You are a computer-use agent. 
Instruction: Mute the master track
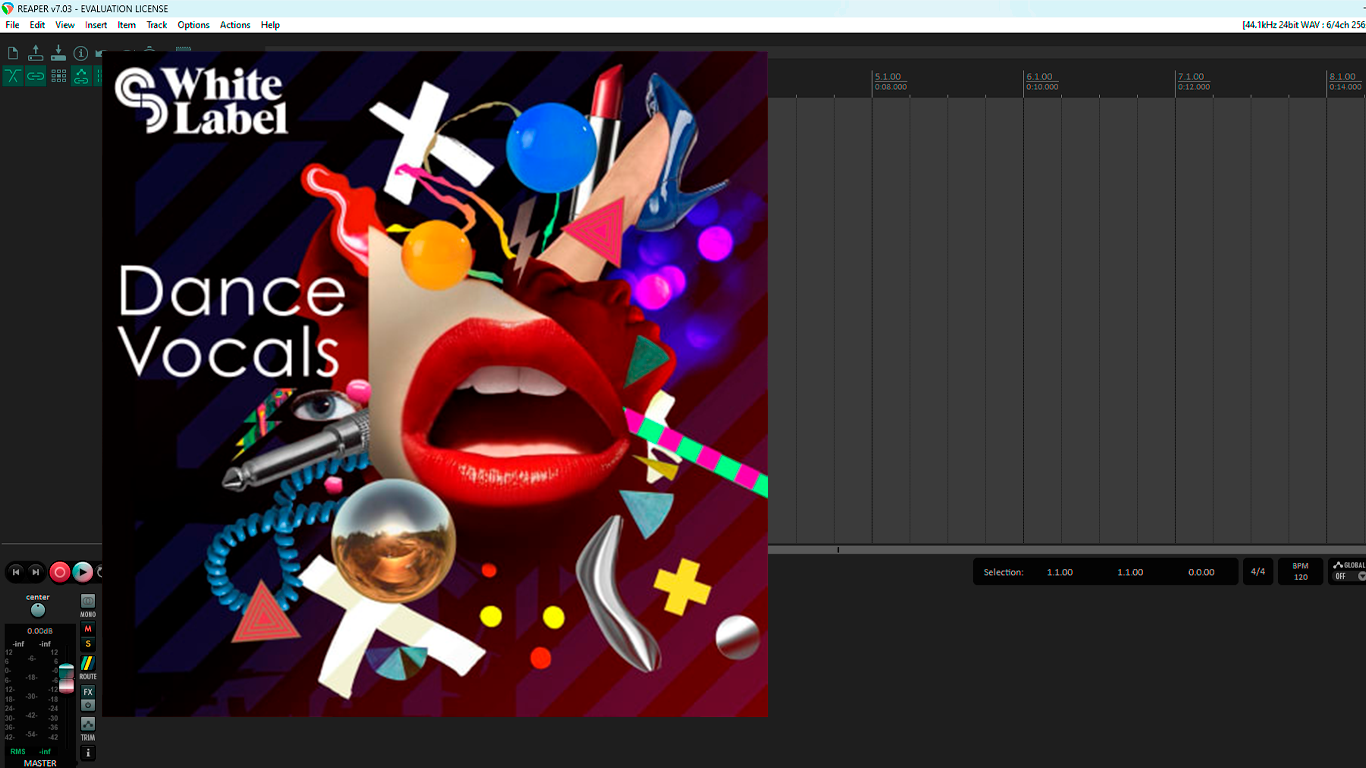pyautogui.click(x=88, y=629)
